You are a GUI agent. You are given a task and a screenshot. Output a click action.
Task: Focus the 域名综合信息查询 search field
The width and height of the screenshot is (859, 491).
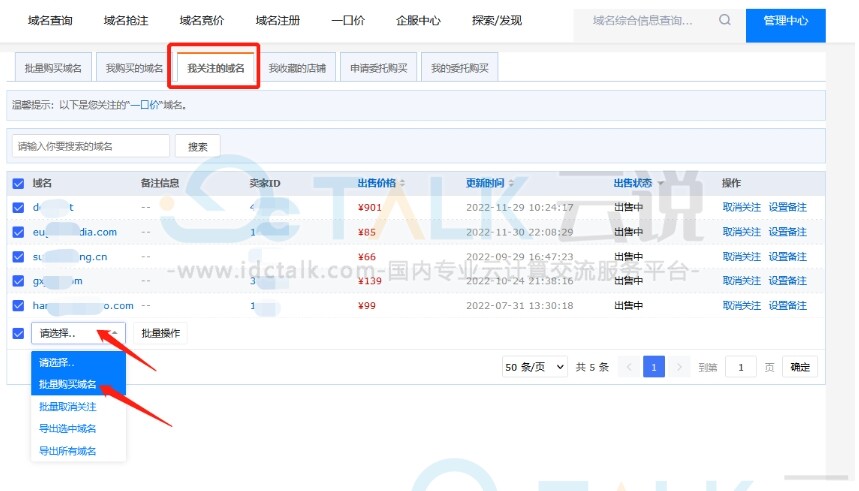click(x=644, y=21)
